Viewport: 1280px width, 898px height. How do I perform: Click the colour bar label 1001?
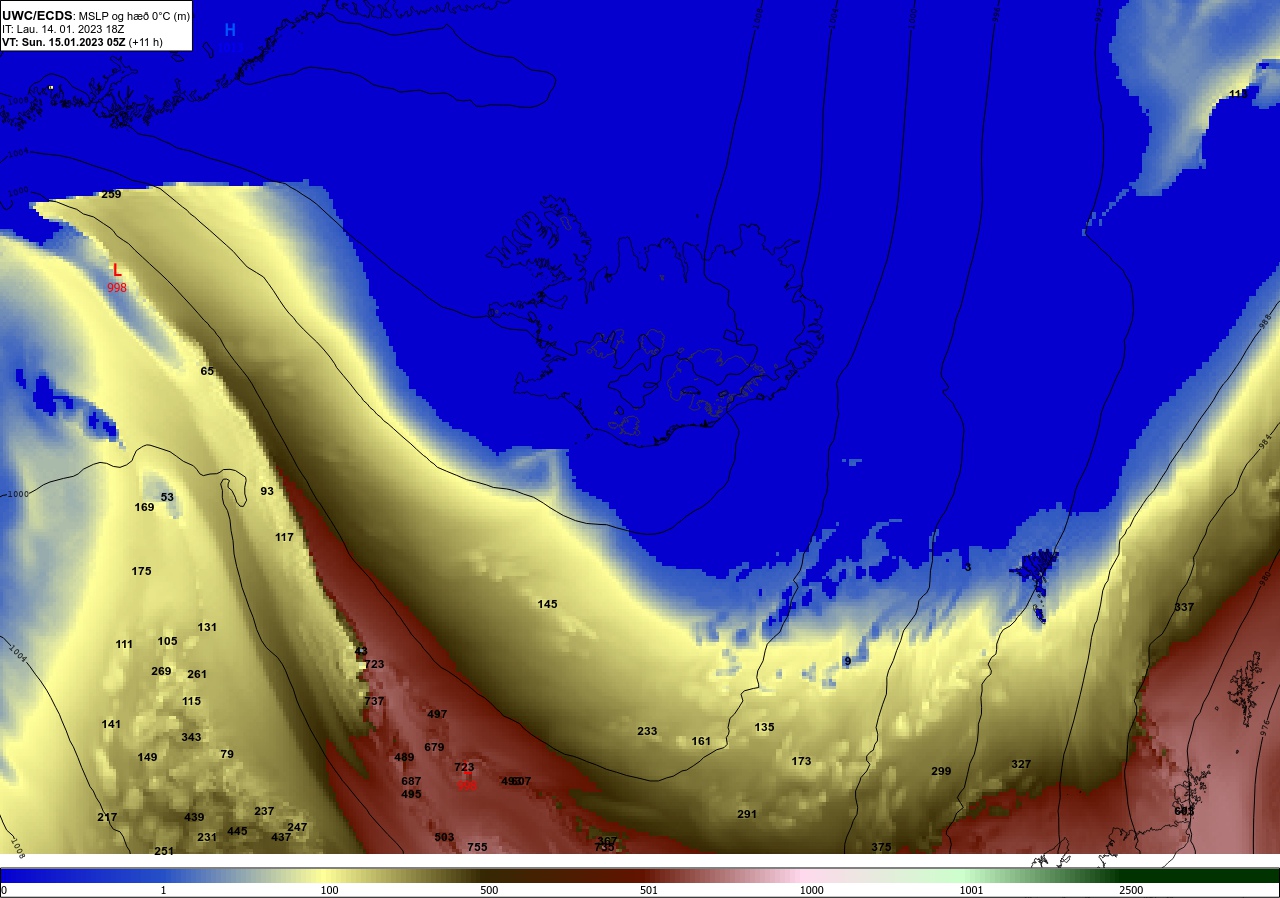(x=971, y=890)
